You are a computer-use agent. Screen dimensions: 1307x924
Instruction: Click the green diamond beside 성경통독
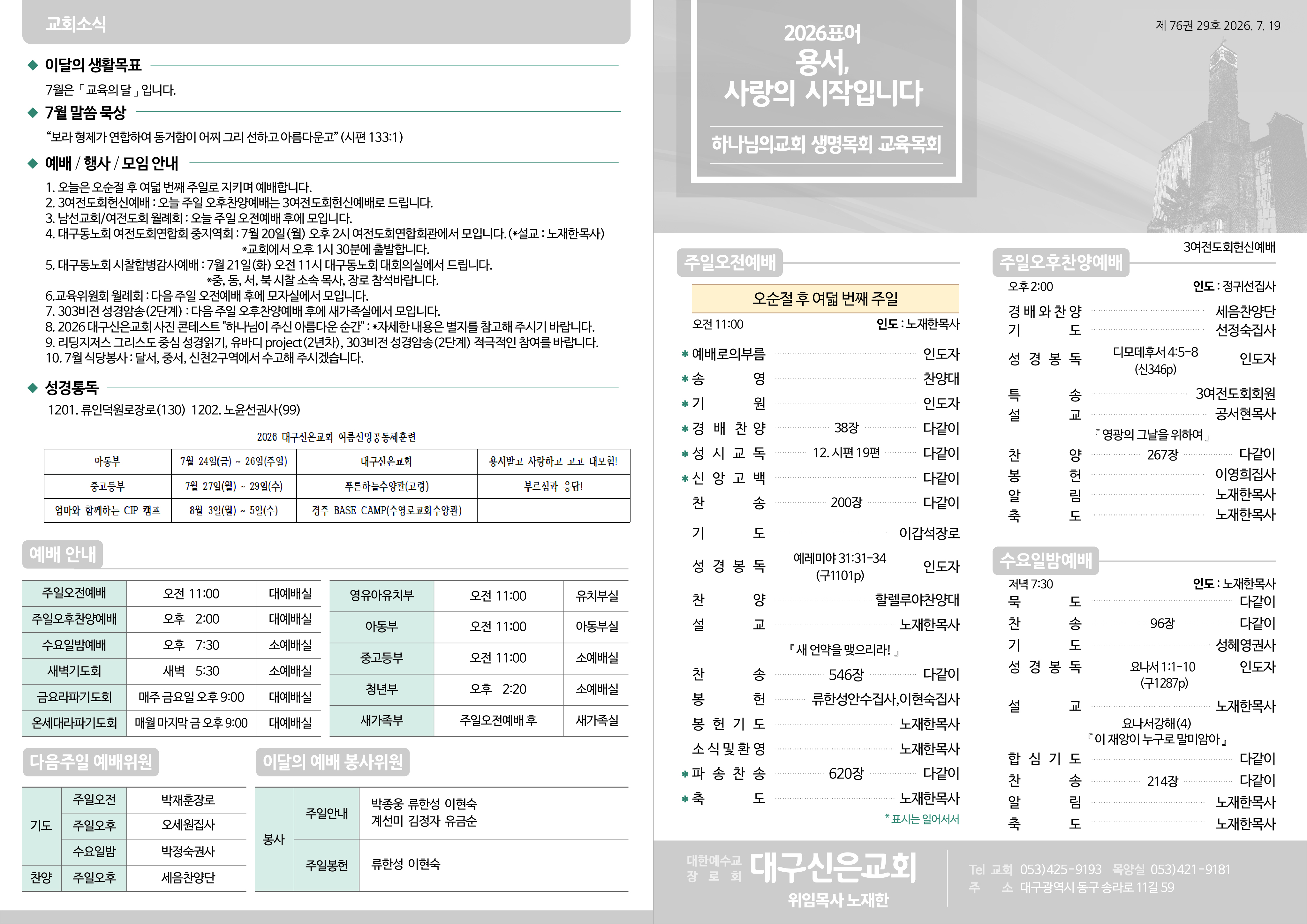click(33, 388)
